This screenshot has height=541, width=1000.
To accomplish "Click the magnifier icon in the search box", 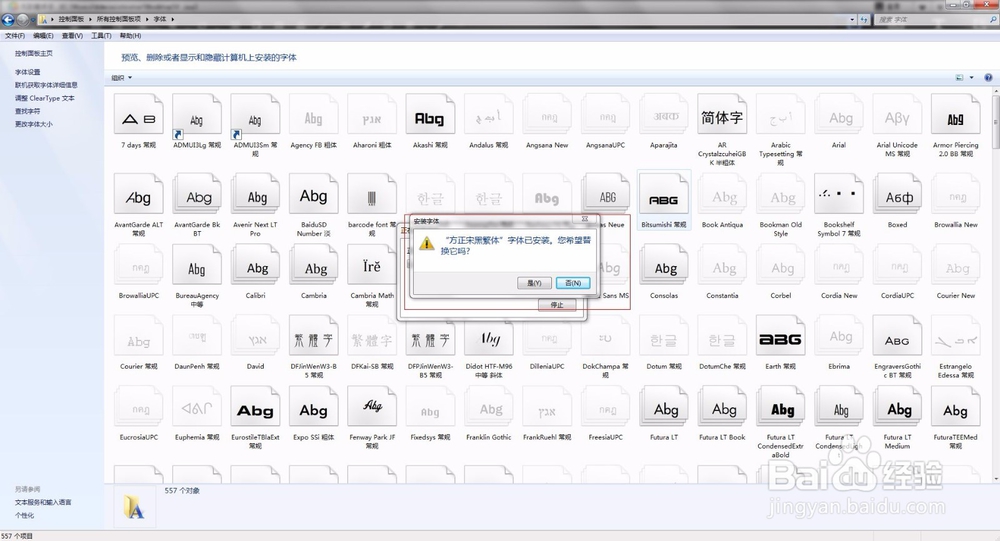I will pyautogui.click(x=992, y=19).
